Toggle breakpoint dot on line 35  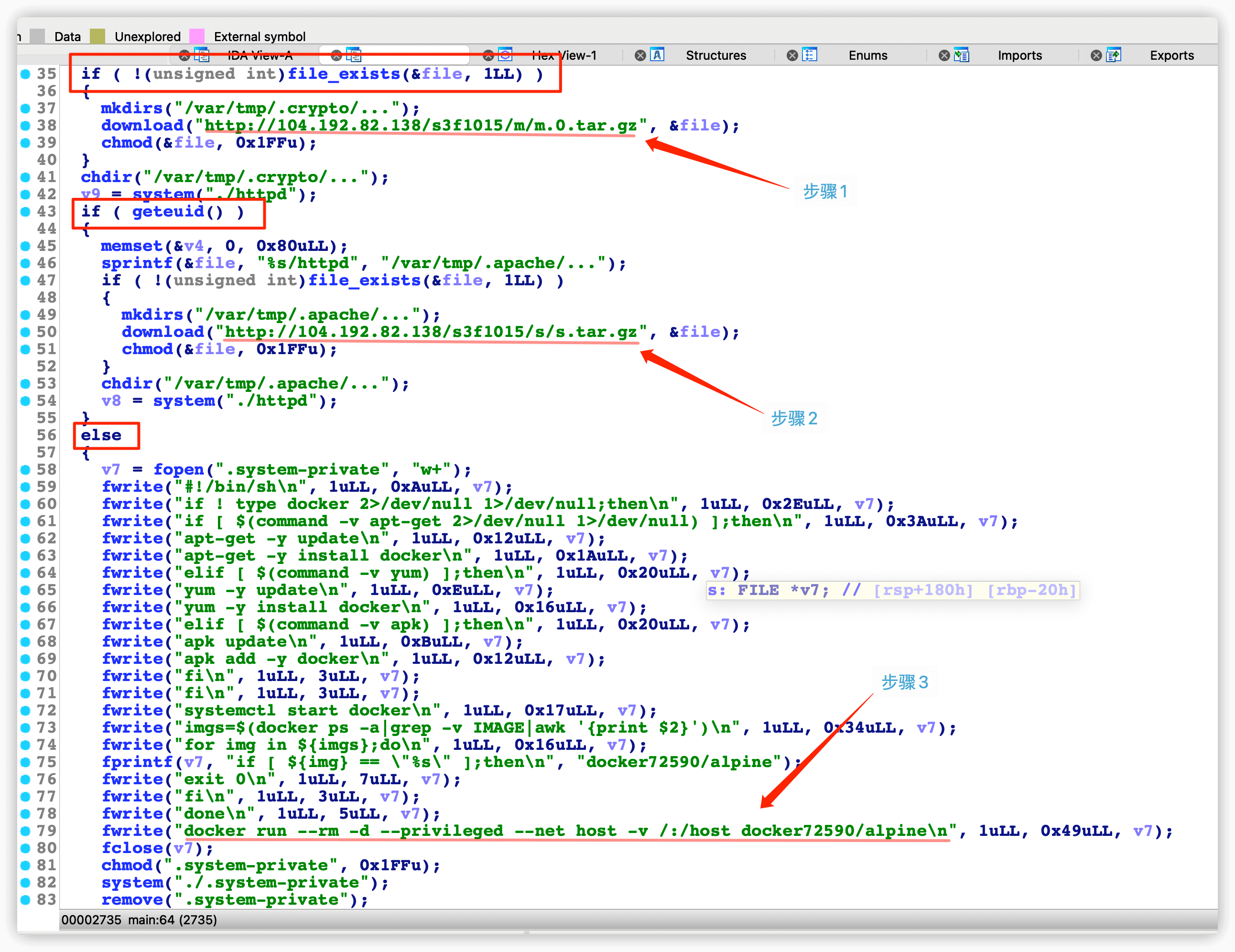coord(25,74)
